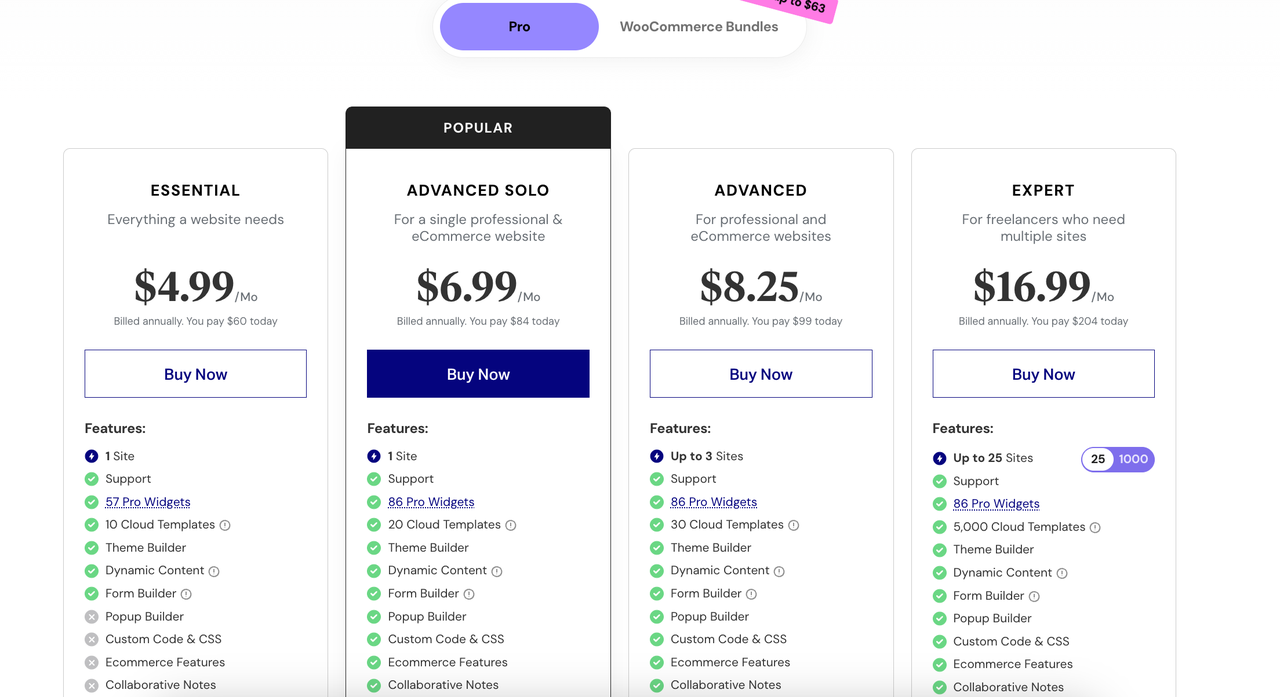The image size is (1280, 697).
Task: Click Buy Now for Advanced Solo
Action: 478,374
